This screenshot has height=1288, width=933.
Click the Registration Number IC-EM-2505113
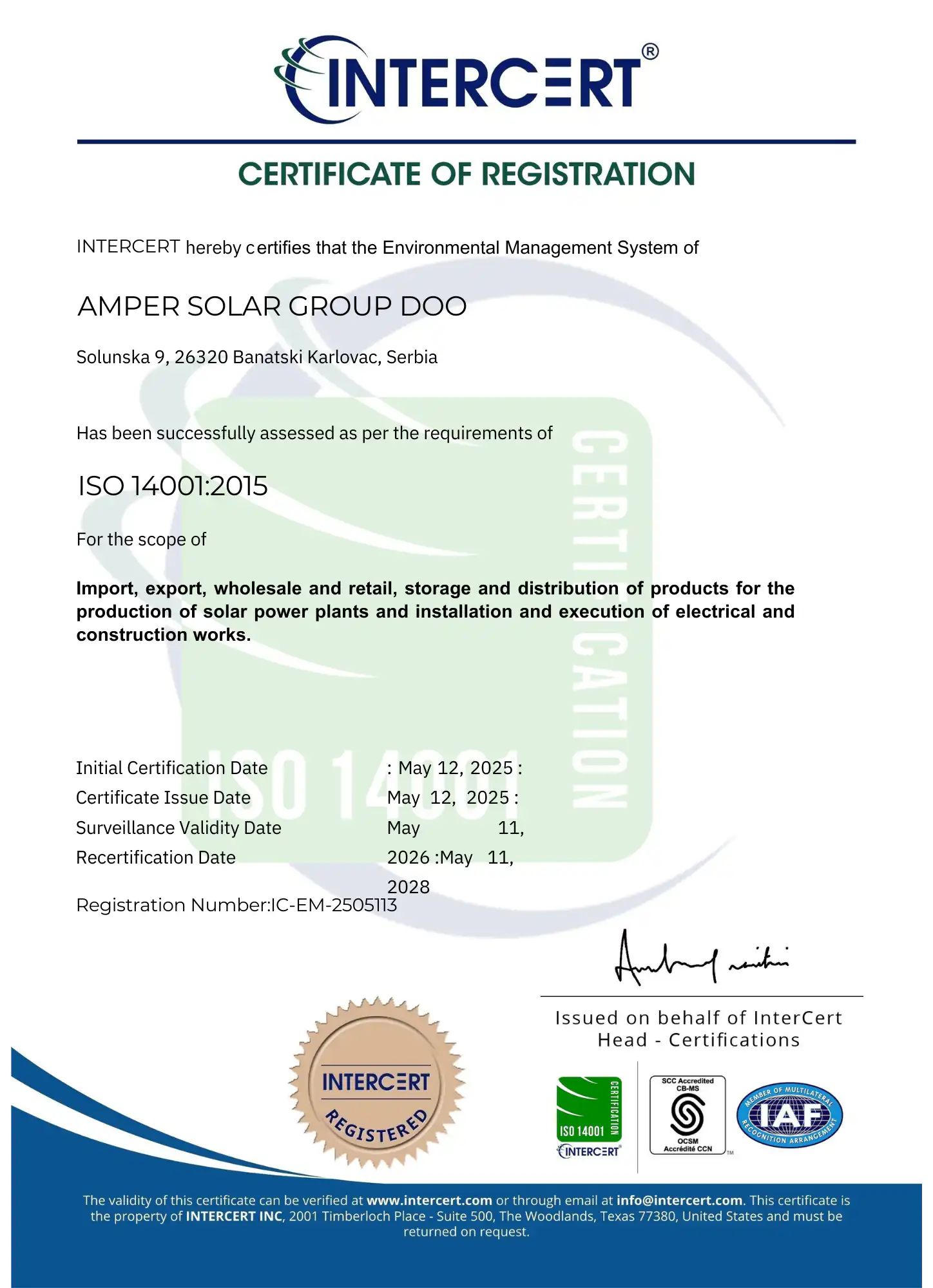[x=236, y=905]
